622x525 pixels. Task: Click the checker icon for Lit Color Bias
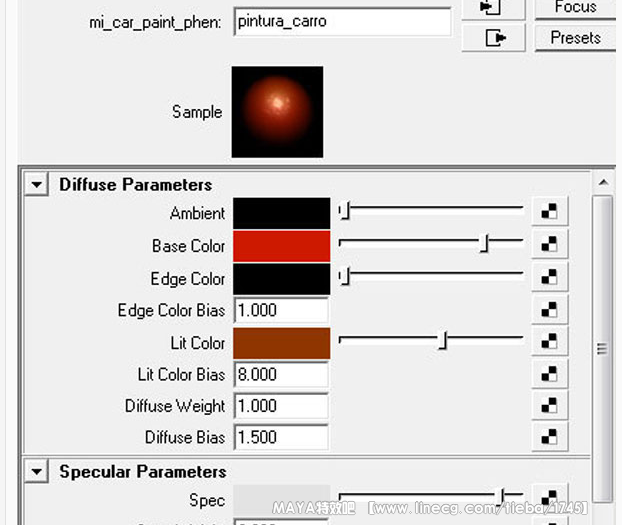pos(549,374)
